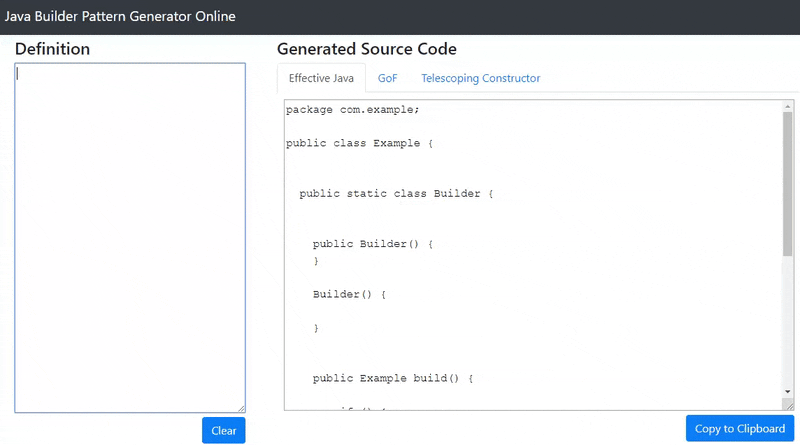Click the code scrollbar up arrow
Viewport: 800px width, 445px height.
point(787,106)
